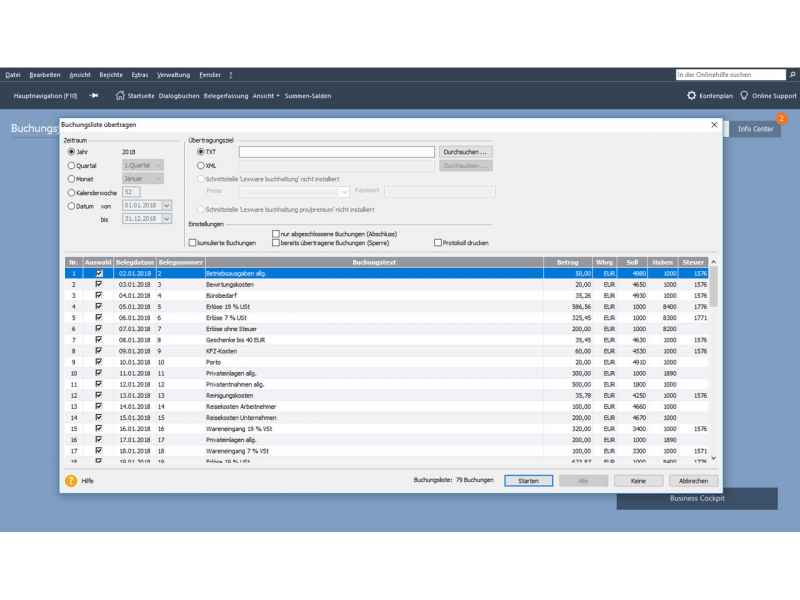Uncheck Auswahl for Bürobedarf row
800x600 pixels.
(98, 295)
